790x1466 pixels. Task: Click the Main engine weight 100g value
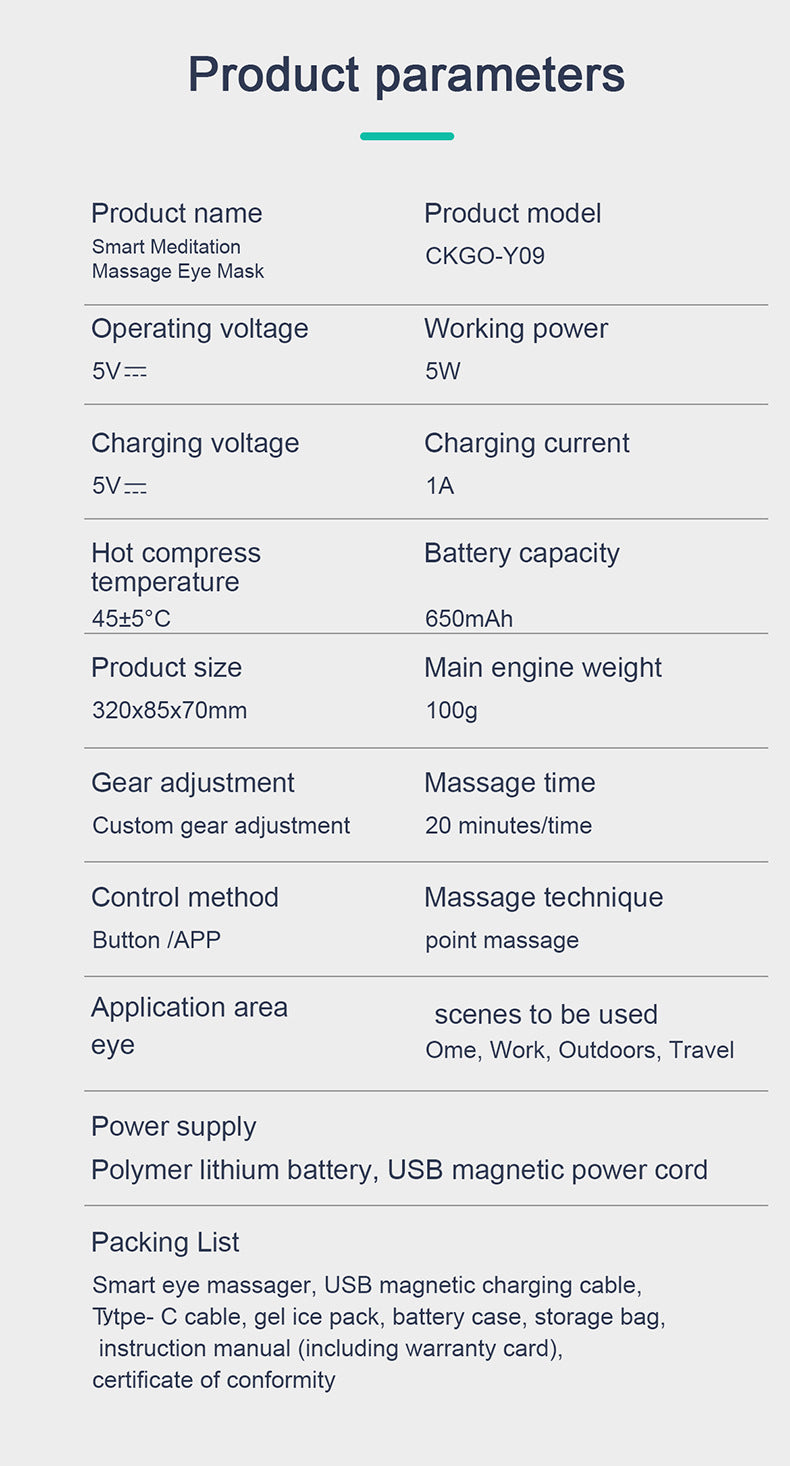[452, 711]
